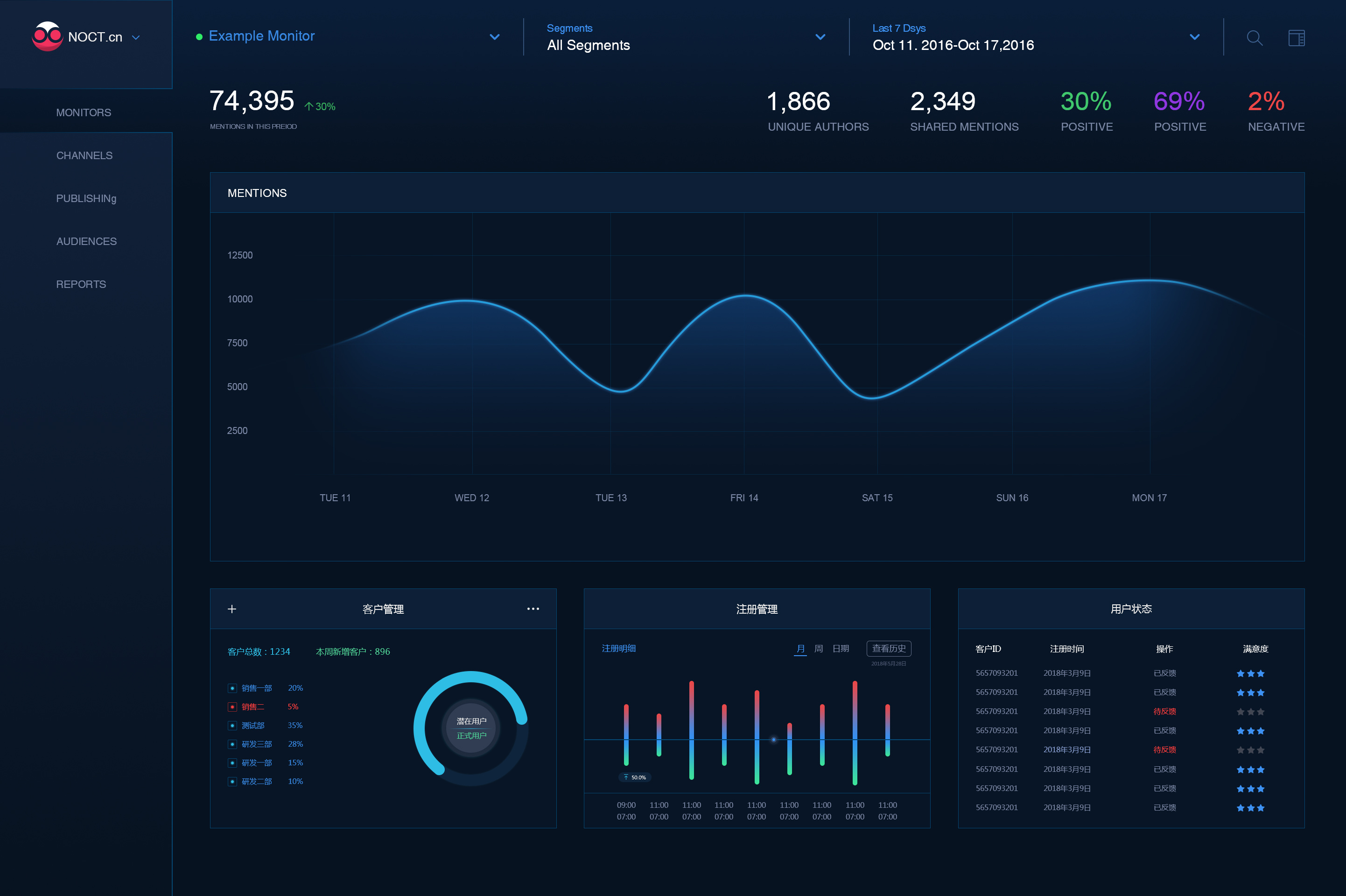This screenshot has height=896, width=1346.
Task: Click the layout view icon top right
Action: pyautogui.click(x=1297, y=38)
